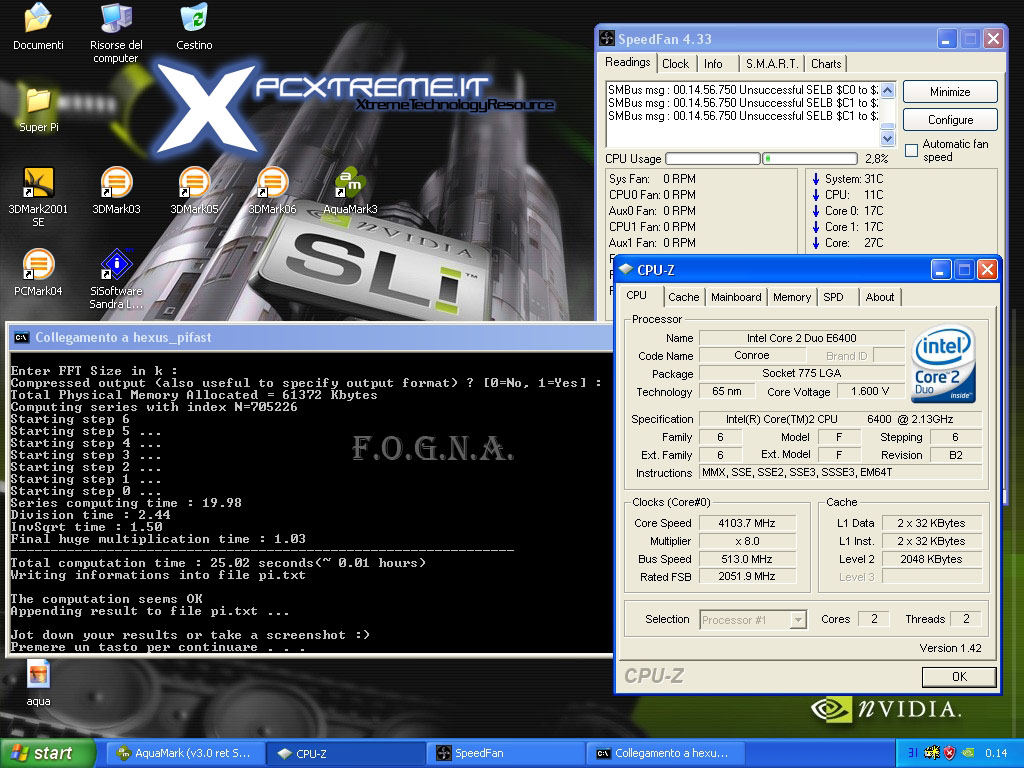Image resolution: width=1024 pixels, height=768 pixels.
Task: Click the Bus Speed 513.0 MHz value
Action: (x=747, y=559)
